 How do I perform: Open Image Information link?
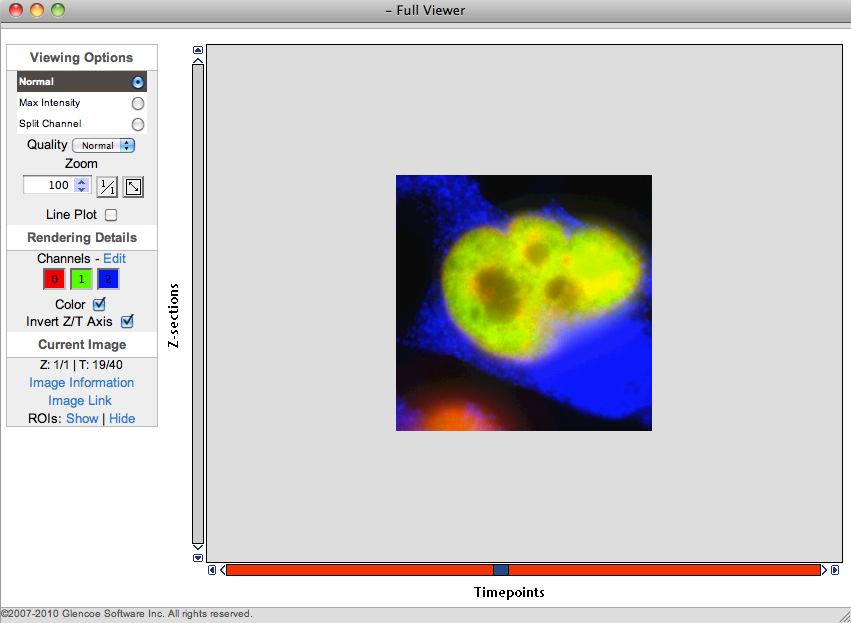coord(81,383)
